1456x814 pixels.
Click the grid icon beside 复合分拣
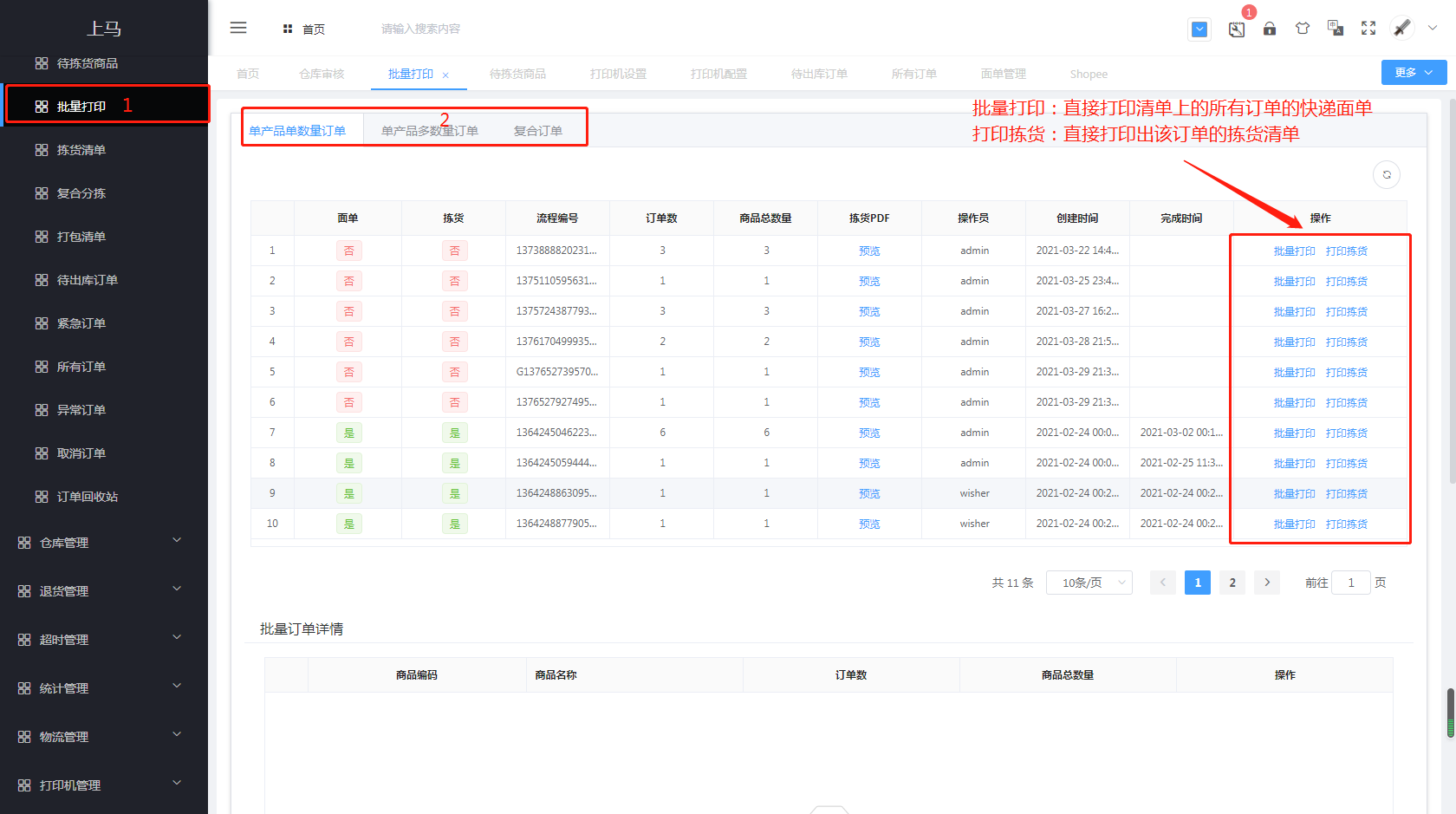pos(42,193)
